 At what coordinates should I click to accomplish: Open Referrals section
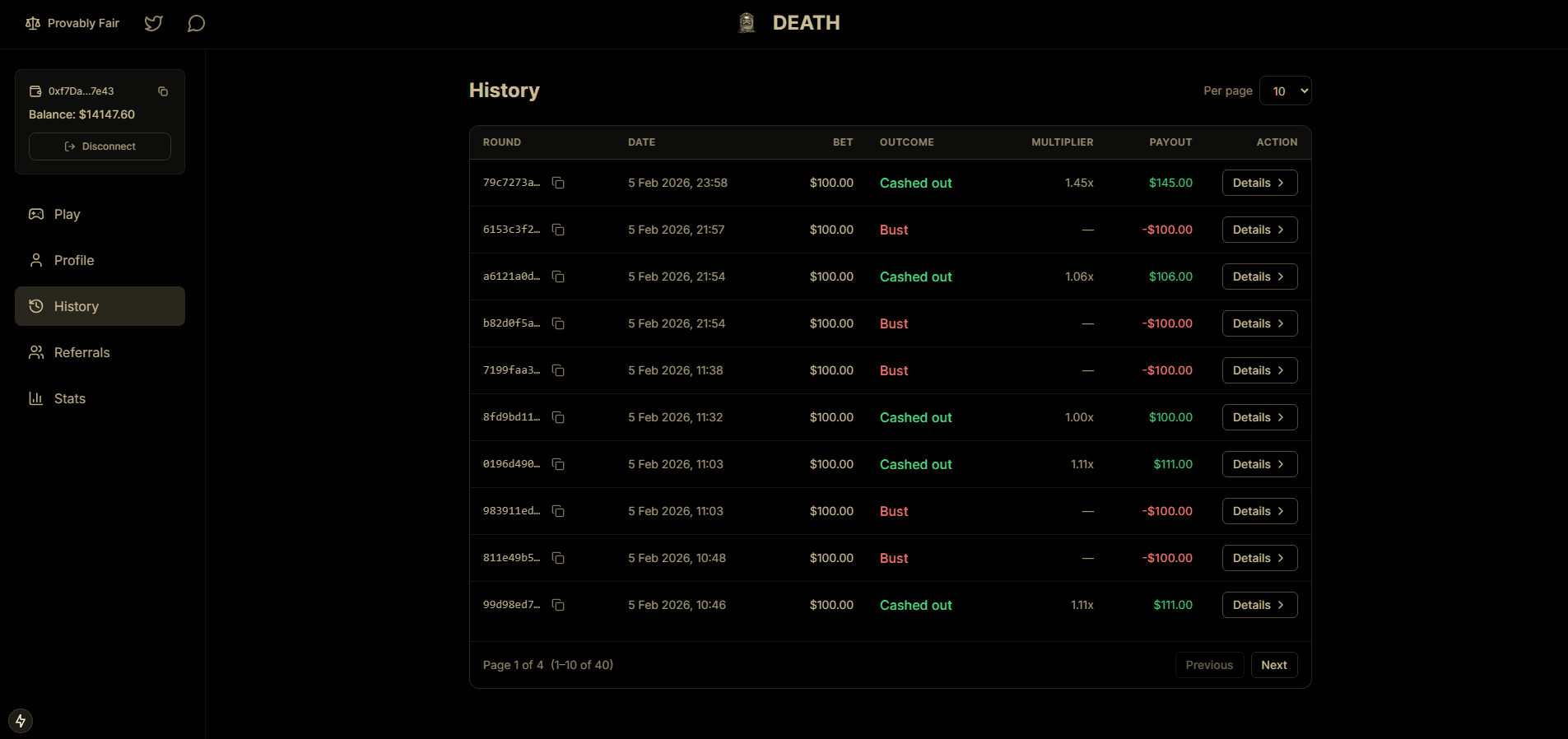[x=100, y=352]
